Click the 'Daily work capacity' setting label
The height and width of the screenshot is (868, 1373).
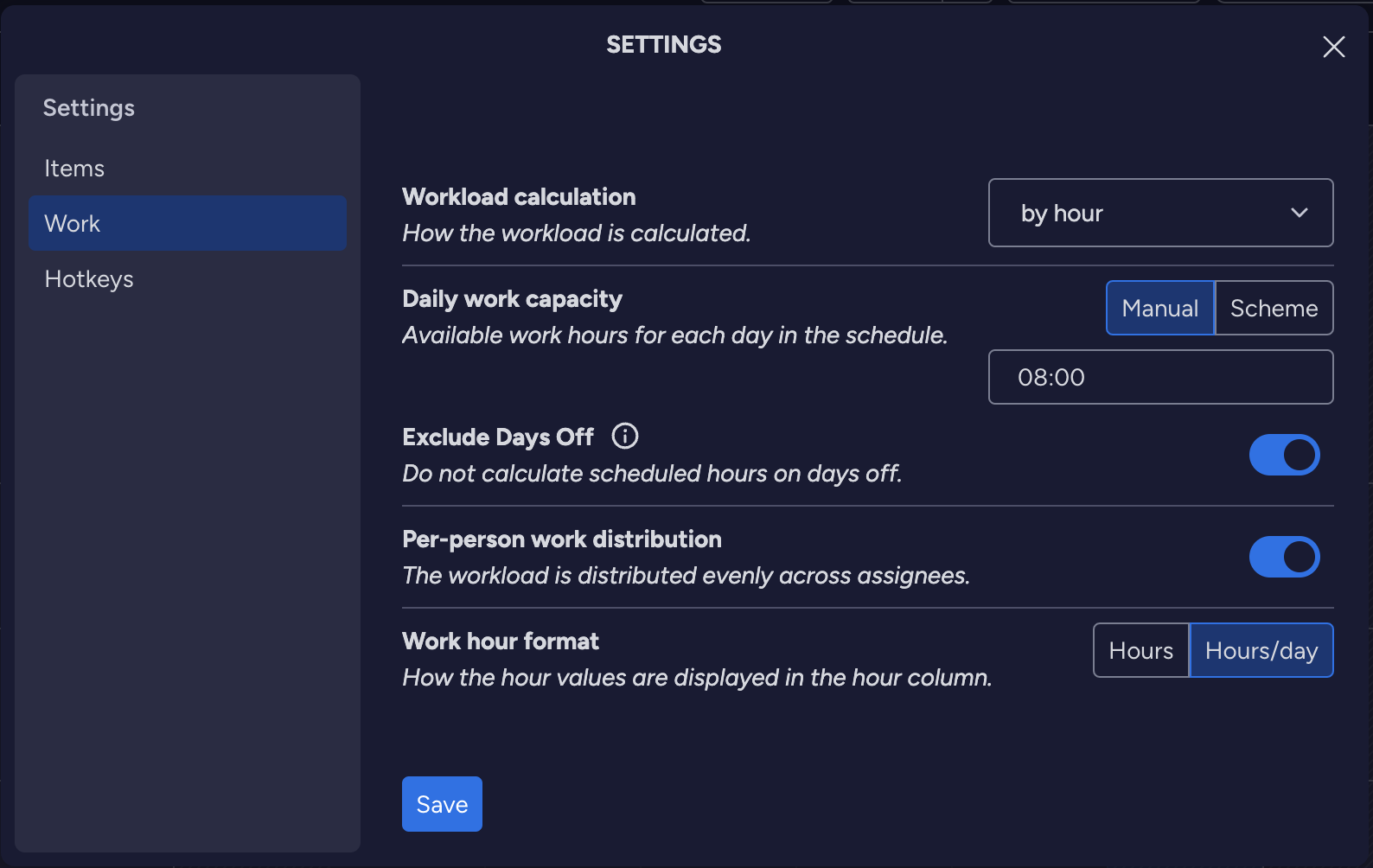coord(512,299)
